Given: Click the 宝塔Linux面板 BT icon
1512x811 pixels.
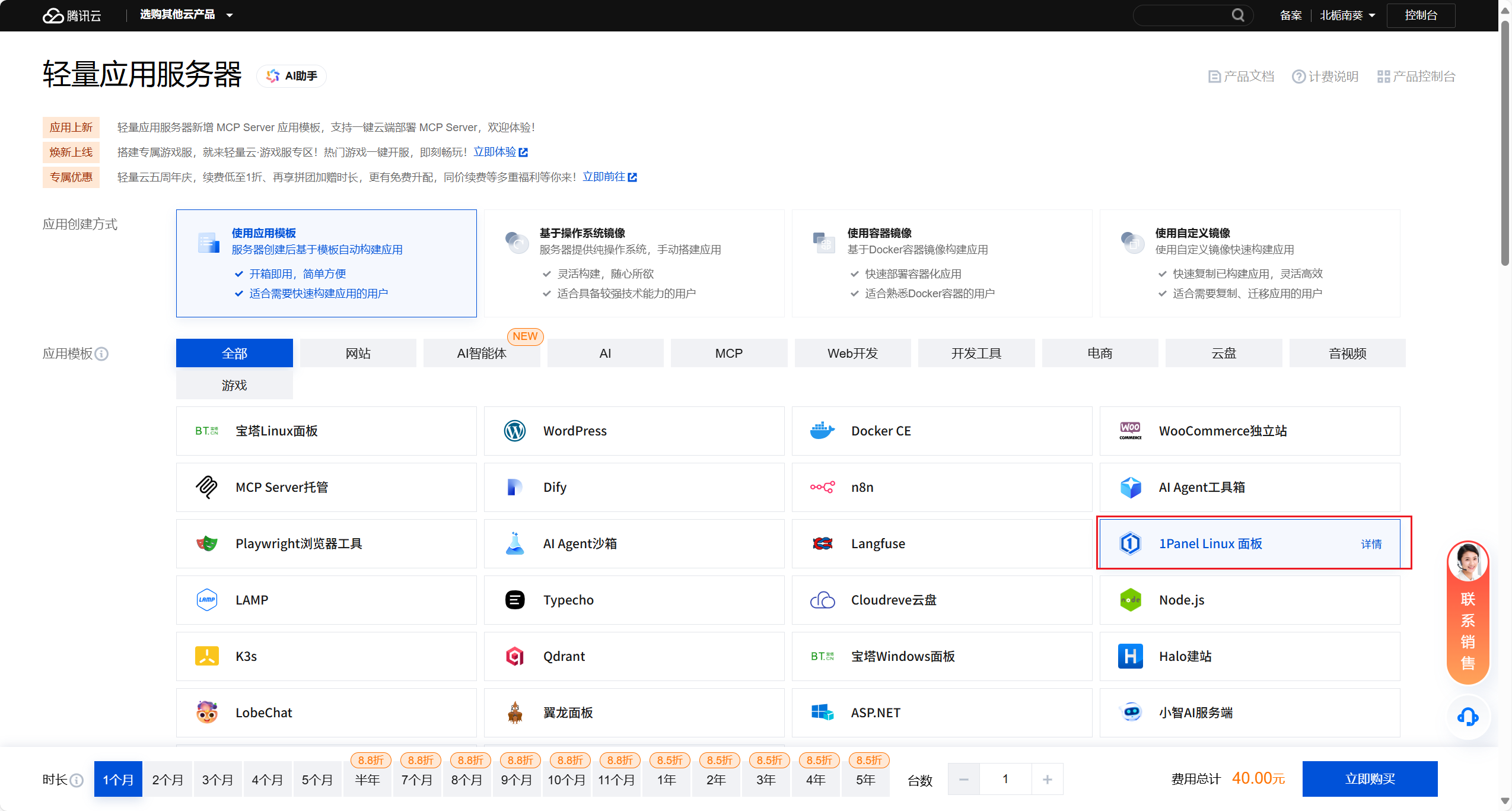Looking at the screenshot, I should 206,431.
